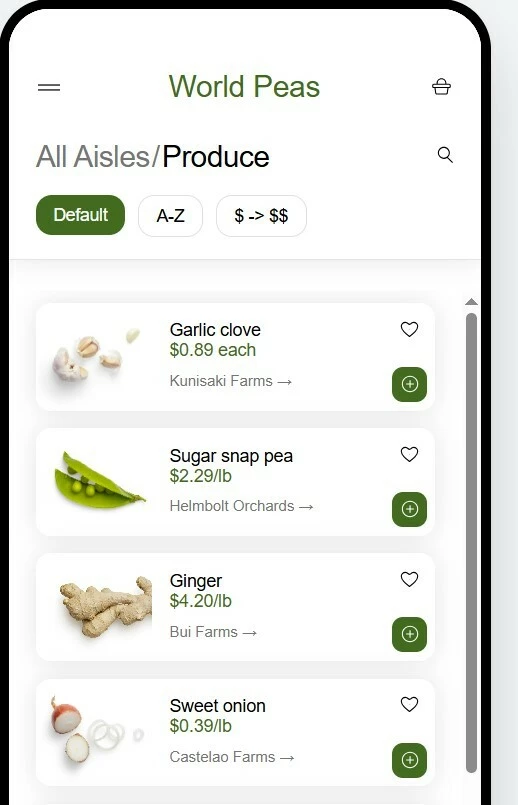Toggle heart favorite on Sweet onion
The height and width of the screenshot is (805, 518).
[x=409, y=704]
